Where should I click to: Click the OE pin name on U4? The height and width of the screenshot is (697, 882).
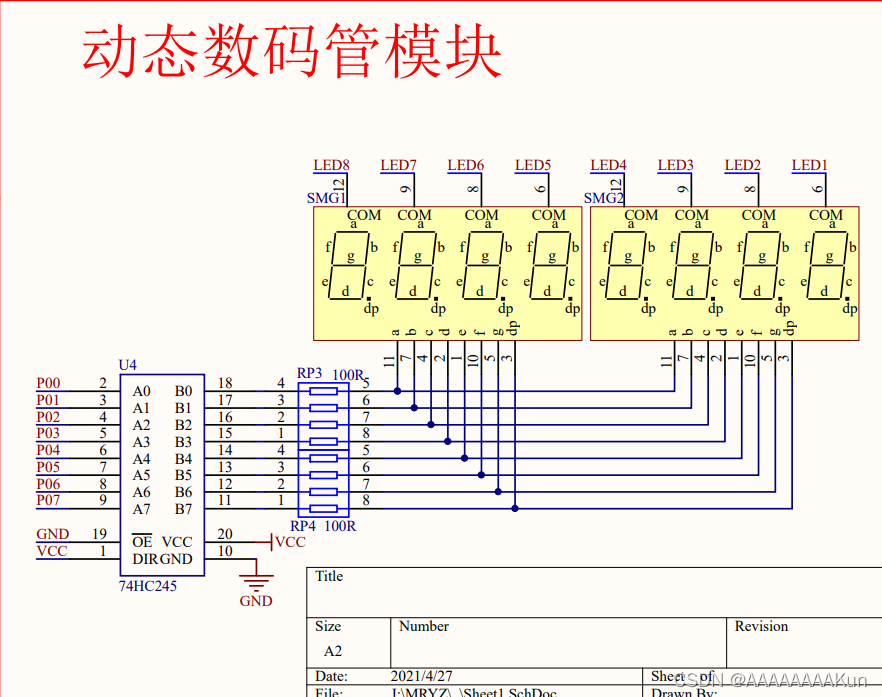[142, 541]
